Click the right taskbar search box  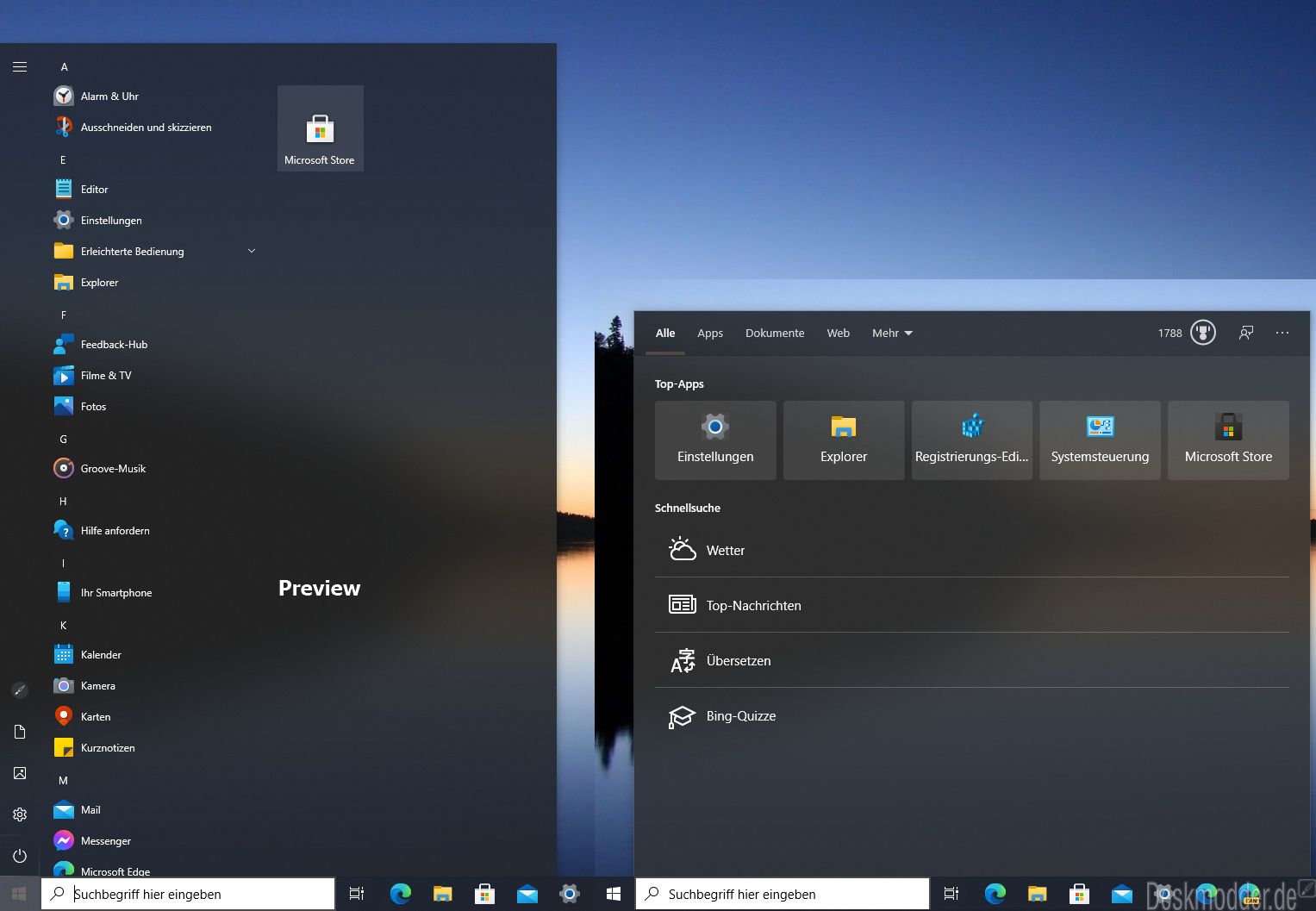tap(783, 894)
